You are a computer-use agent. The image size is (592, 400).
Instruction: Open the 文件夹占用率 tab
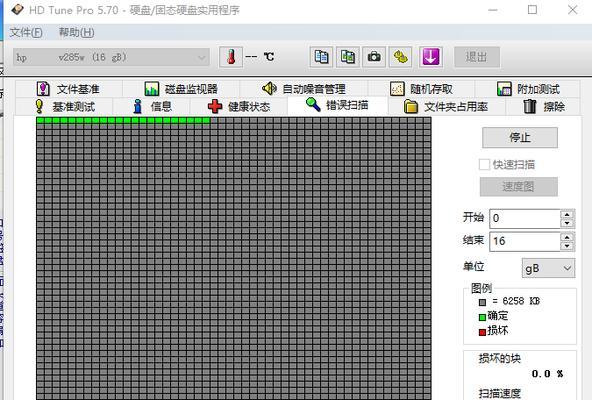point(446,107)
